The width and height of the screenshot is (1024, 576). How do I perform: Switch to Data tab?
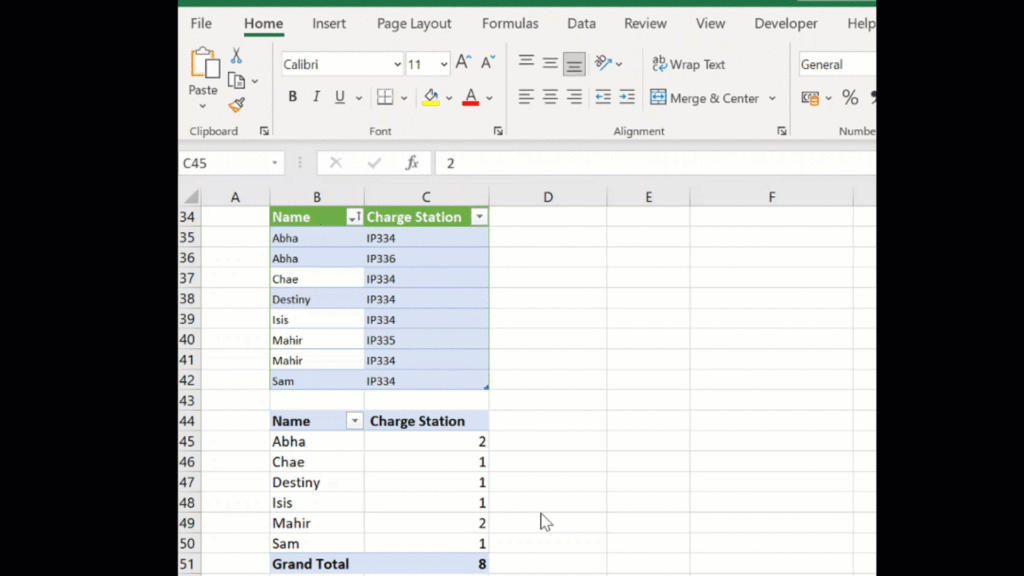point(581,24)
